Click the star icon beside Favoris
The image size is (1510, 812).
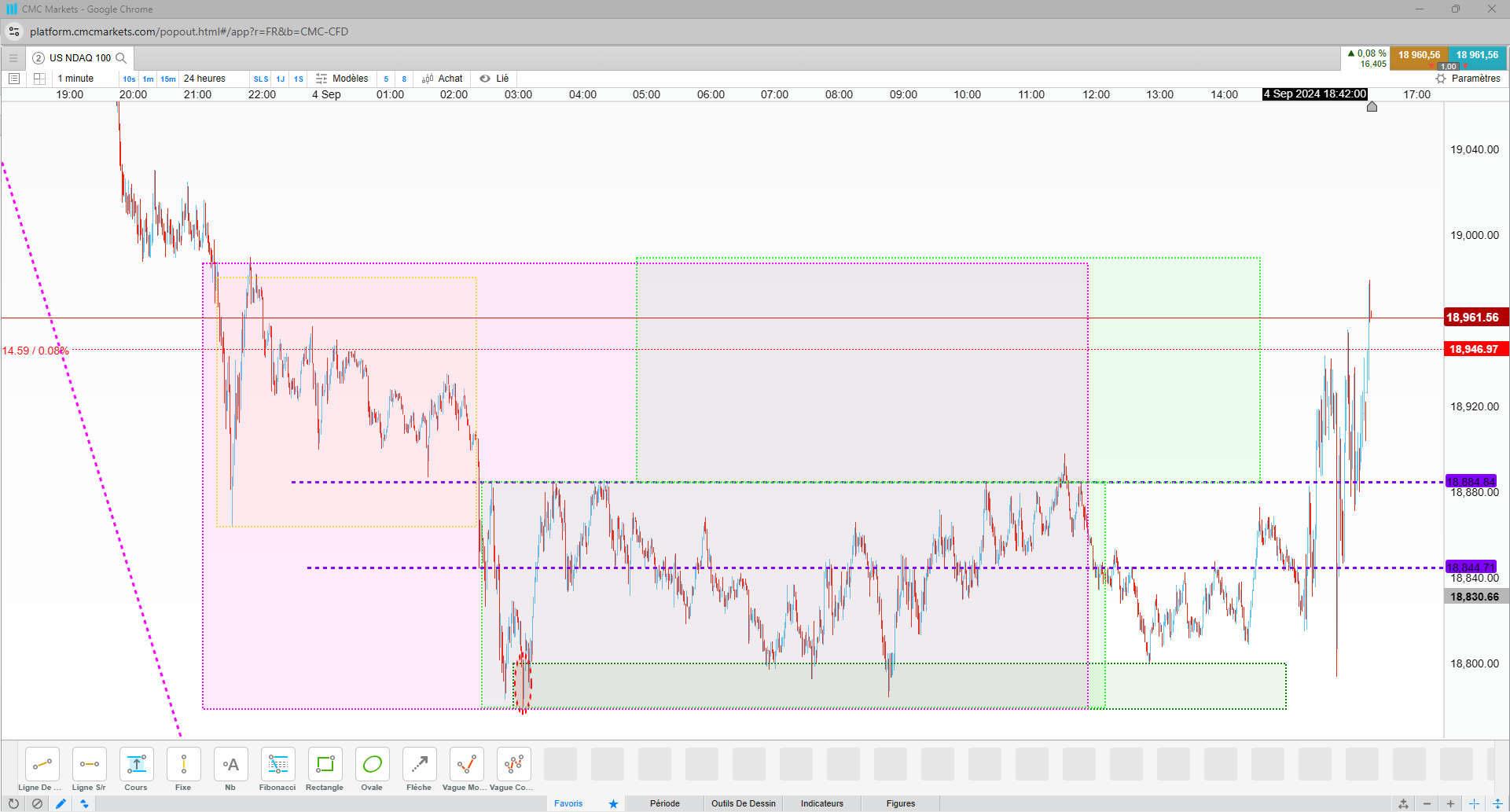pos(613,803)
